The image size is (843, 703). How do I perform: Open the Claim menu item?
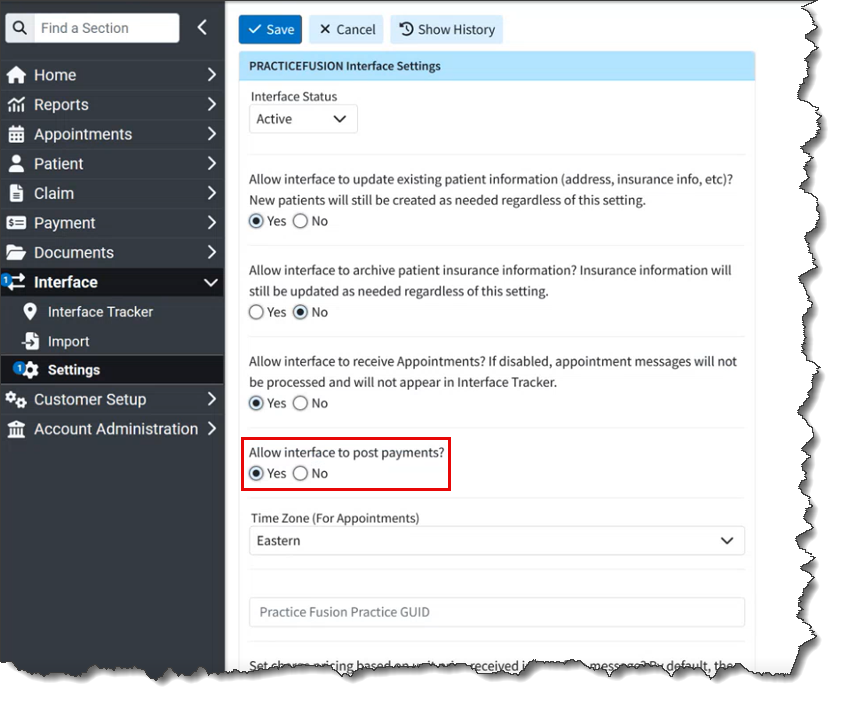[x=112, y=193]
